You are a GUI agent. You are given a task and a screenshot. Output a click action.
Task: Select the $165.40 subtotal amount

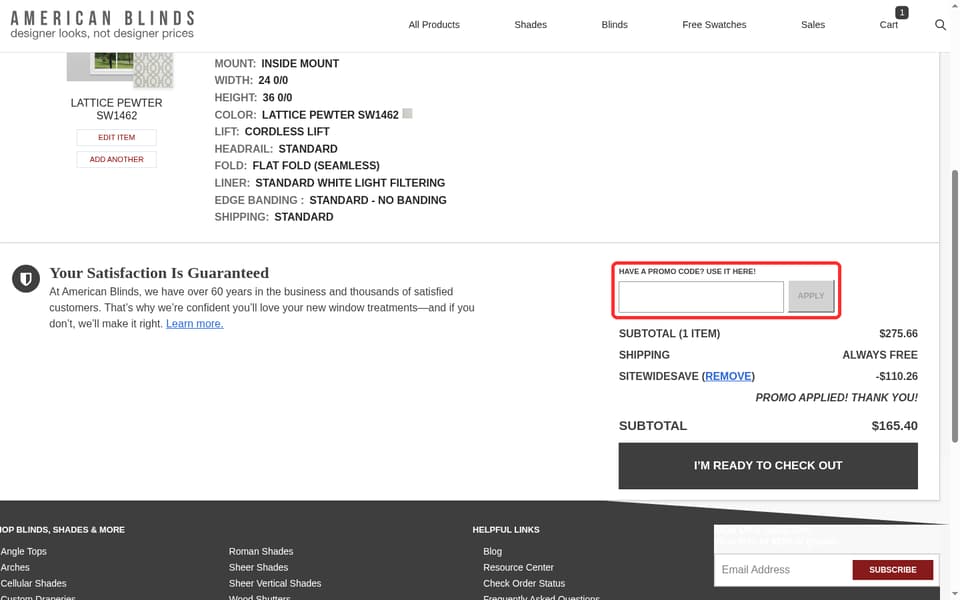pyautogui.click(x=894, y=426)
